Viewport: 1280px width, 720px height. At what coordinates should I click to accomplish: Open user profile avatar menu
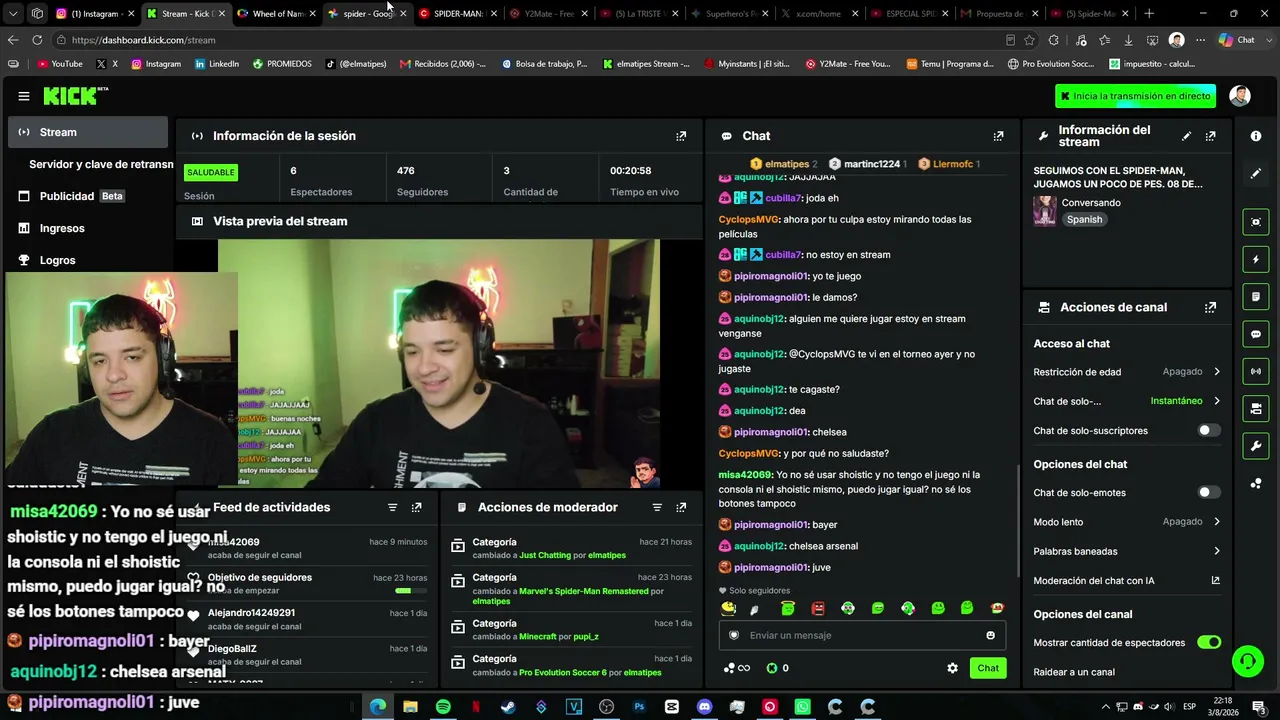(x=1240, y=96)
